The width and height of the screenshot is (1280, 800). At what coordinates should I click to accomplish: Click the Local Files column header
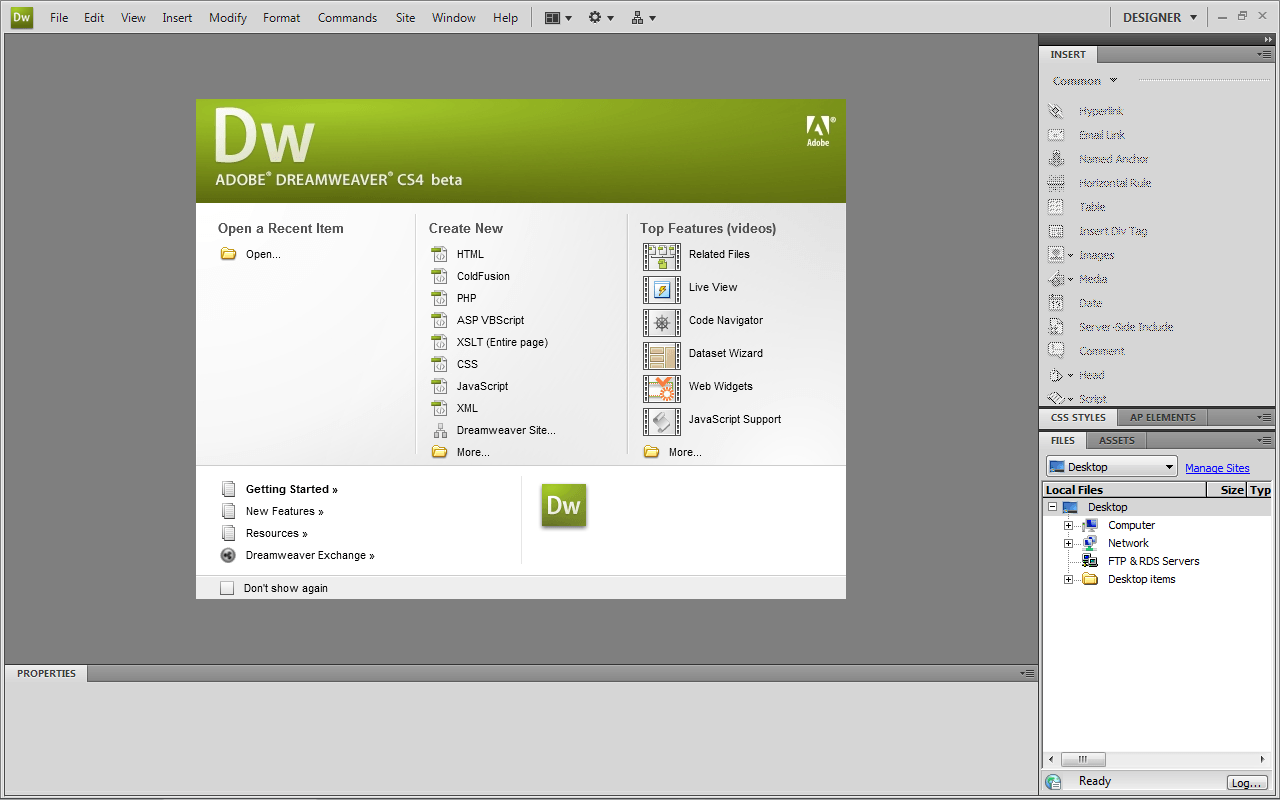click(x=1124, y=490)
